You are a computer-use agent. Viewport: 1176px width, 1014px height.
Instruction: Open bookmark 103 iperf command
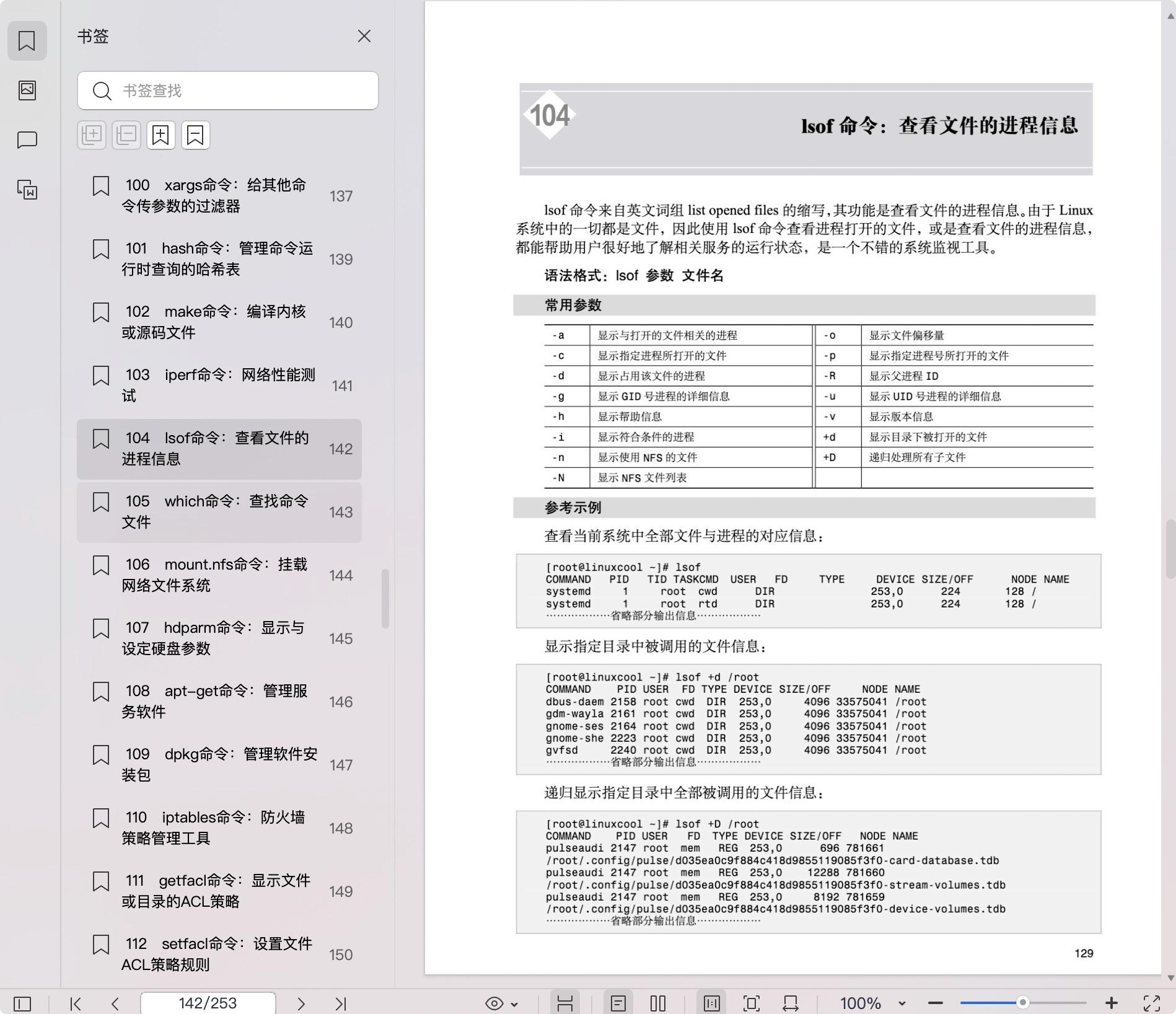point(219,386)
